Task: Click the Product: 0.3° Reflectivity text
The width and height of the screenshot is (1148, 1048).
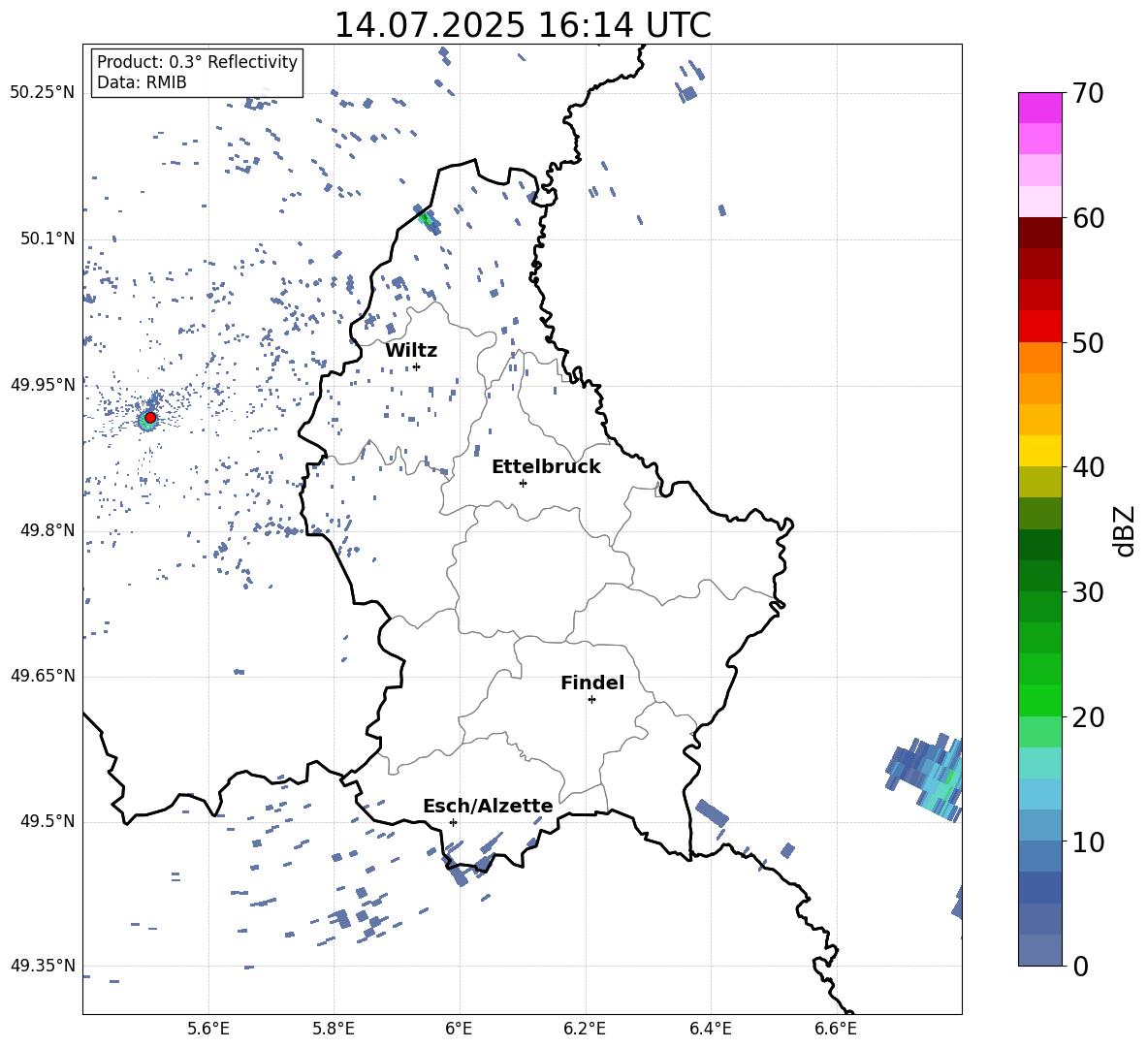Action: pos(197,62)
